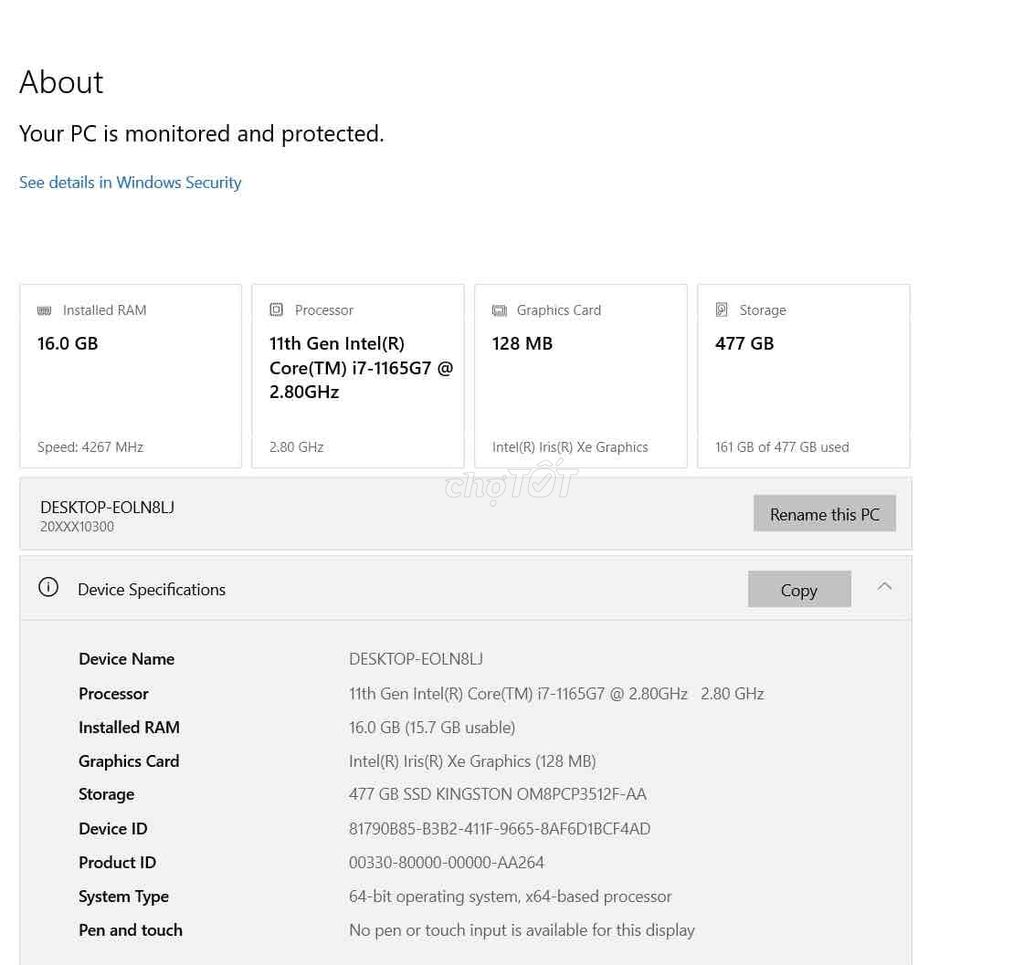Click the Graphics Card icon

point(500,311)
